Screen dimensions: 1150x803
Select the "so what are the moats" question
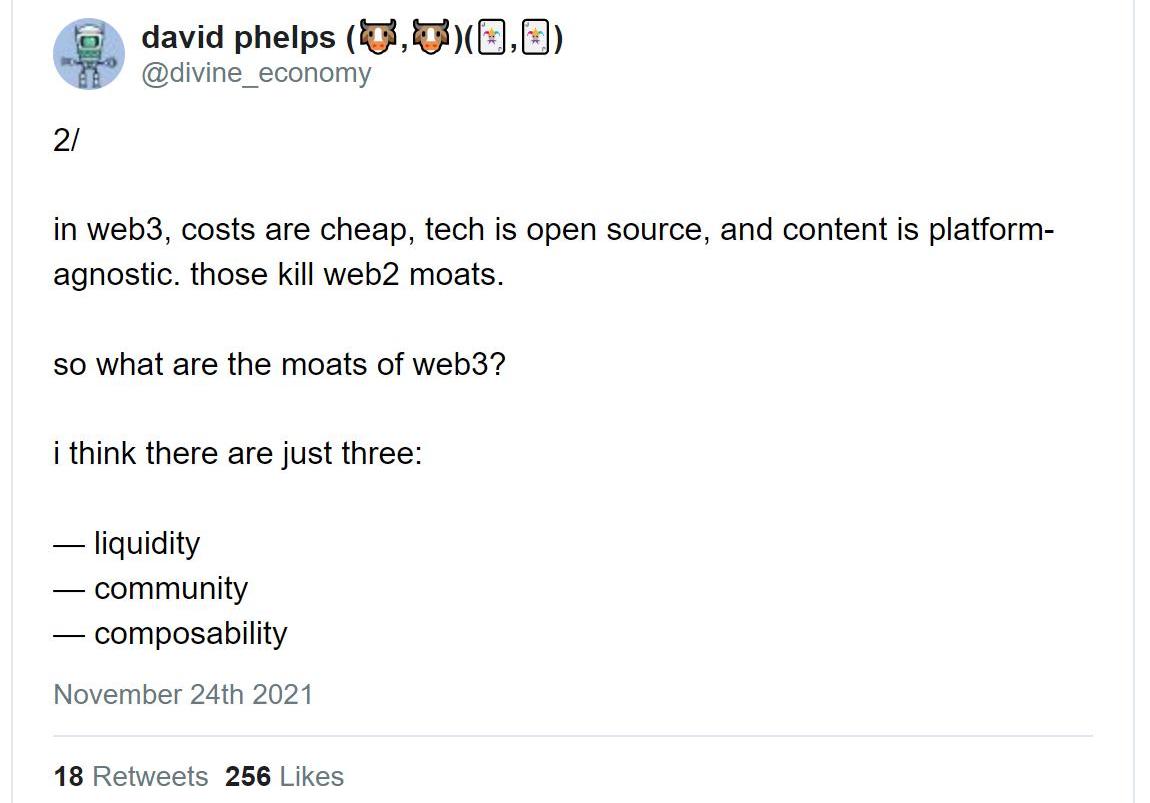(279, 364)
